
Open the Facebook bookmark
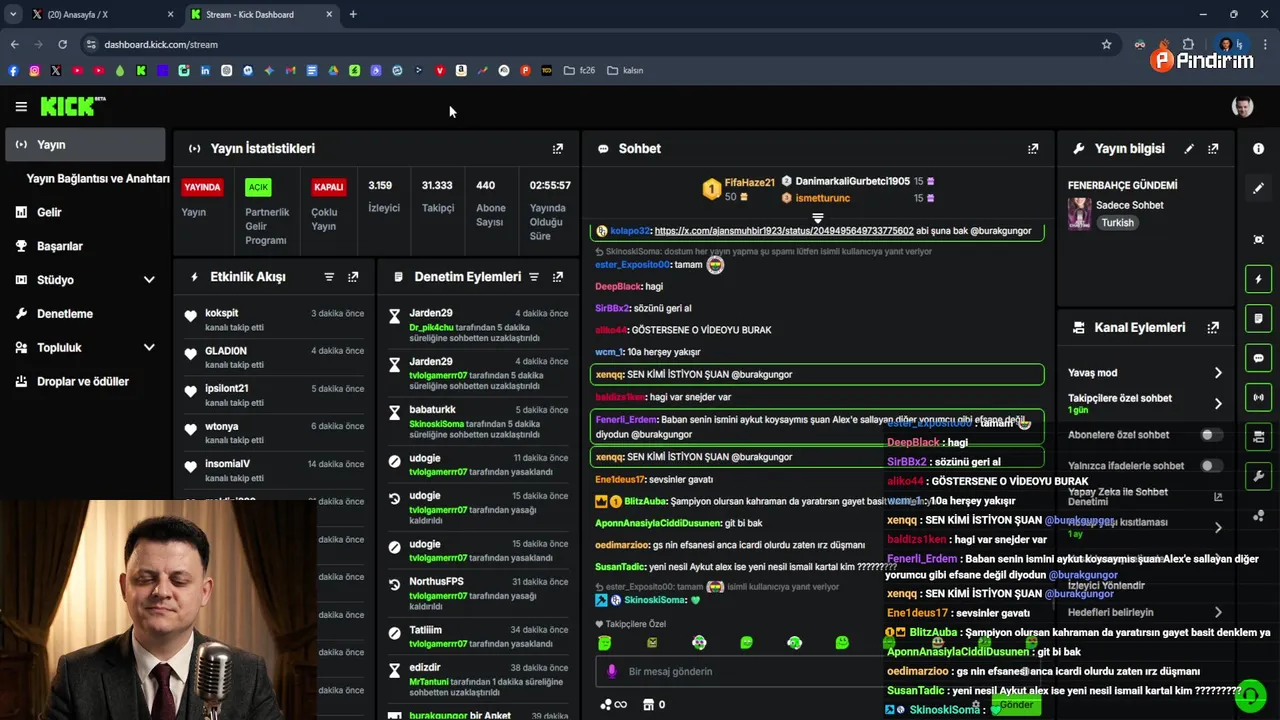pyautogui.click(x=13, y=71)
